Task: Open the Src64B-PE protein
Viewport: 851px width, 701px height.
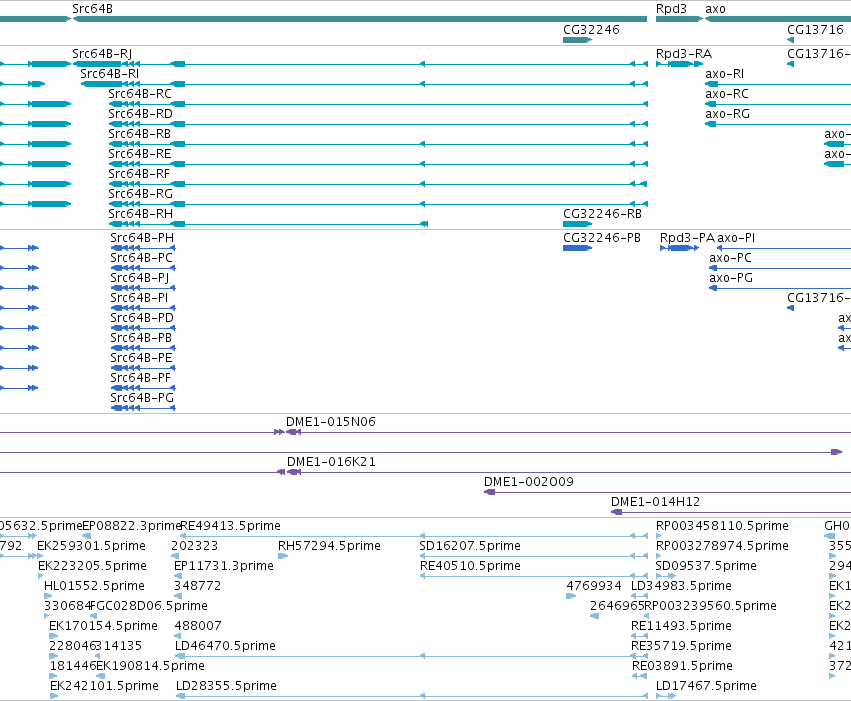Action: pyautogui.click(x=143, y=368)
